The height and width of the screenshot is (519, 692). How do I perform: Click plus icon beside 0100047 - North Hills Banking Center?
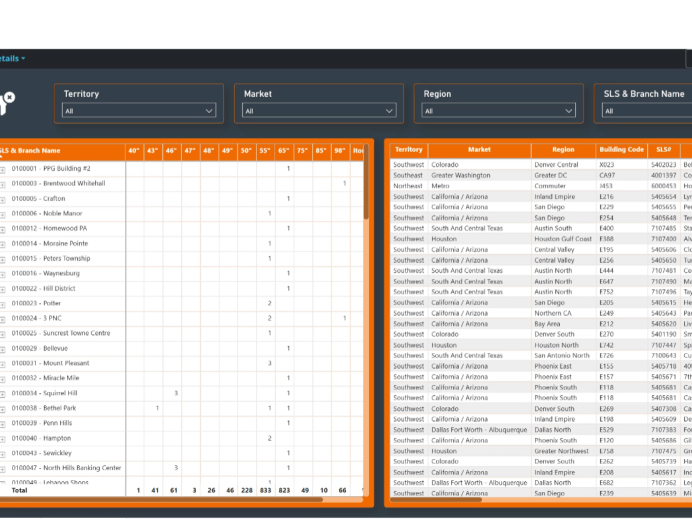click(3, 468)
